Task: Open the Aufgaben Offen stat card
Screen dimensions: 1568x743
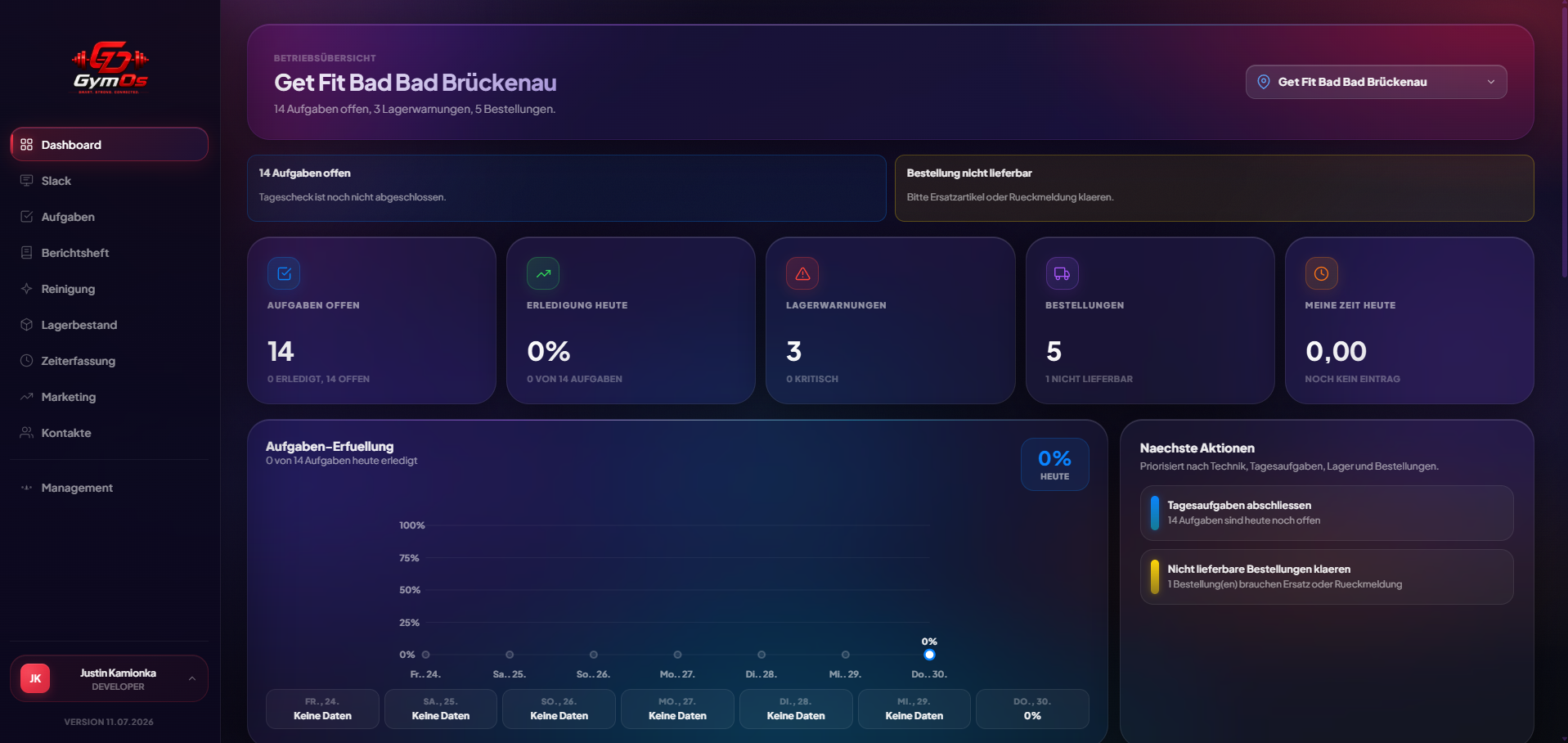Action: 371,321
